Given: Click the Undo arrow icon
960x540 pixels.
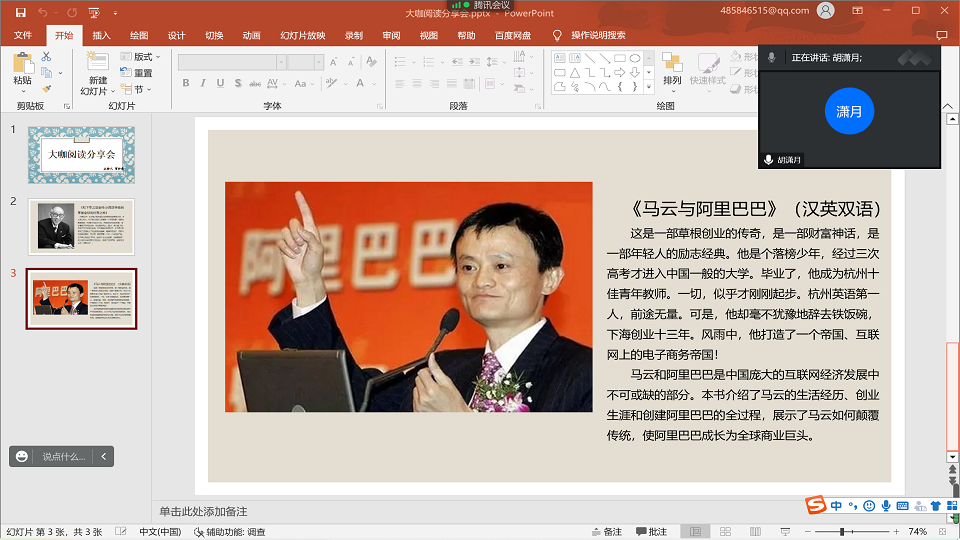Looking at the screenshot, I should [x=42, y=12].
